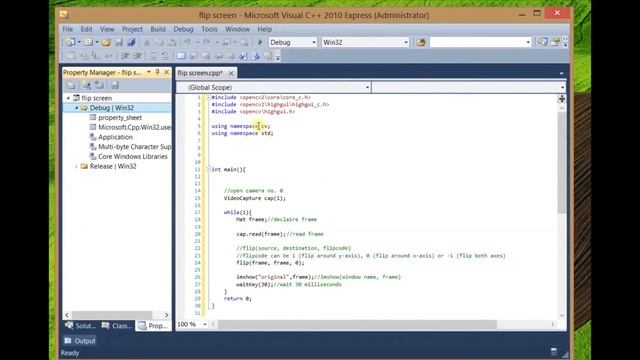Viewport: 640px width, 360px height.
Task: Open the find combo box dropdown arrow
Action: coord(528,42)
